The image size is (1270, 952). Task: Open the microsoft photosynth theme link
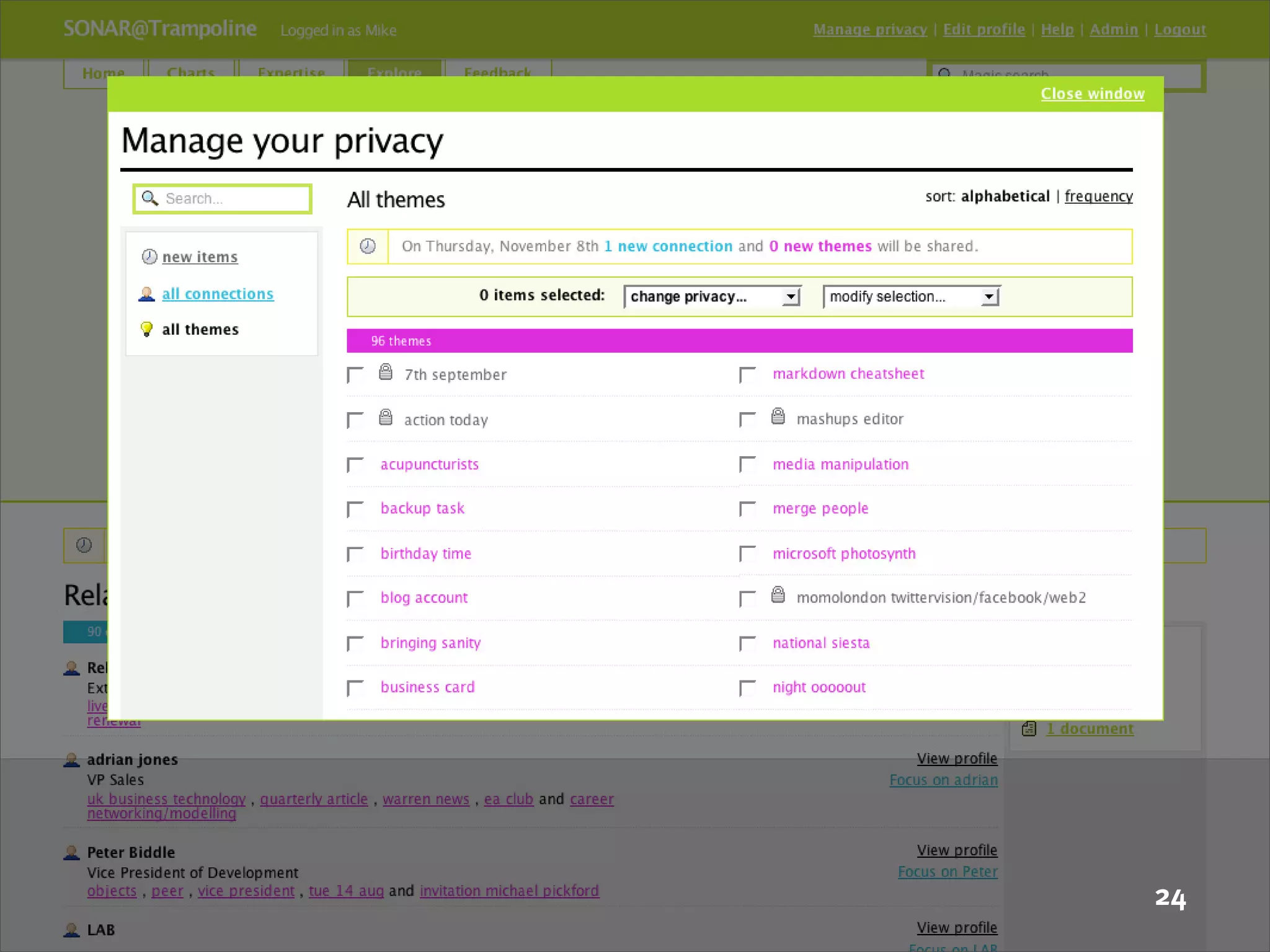pyautogui.click(x=843, y=553)
